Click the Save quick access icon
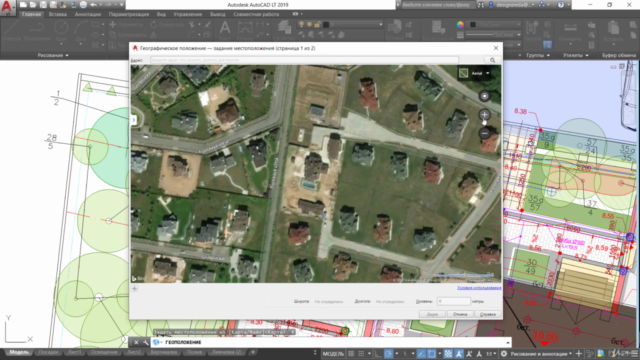The width and height of the screenshot is (640, 360). pos(43,5)
